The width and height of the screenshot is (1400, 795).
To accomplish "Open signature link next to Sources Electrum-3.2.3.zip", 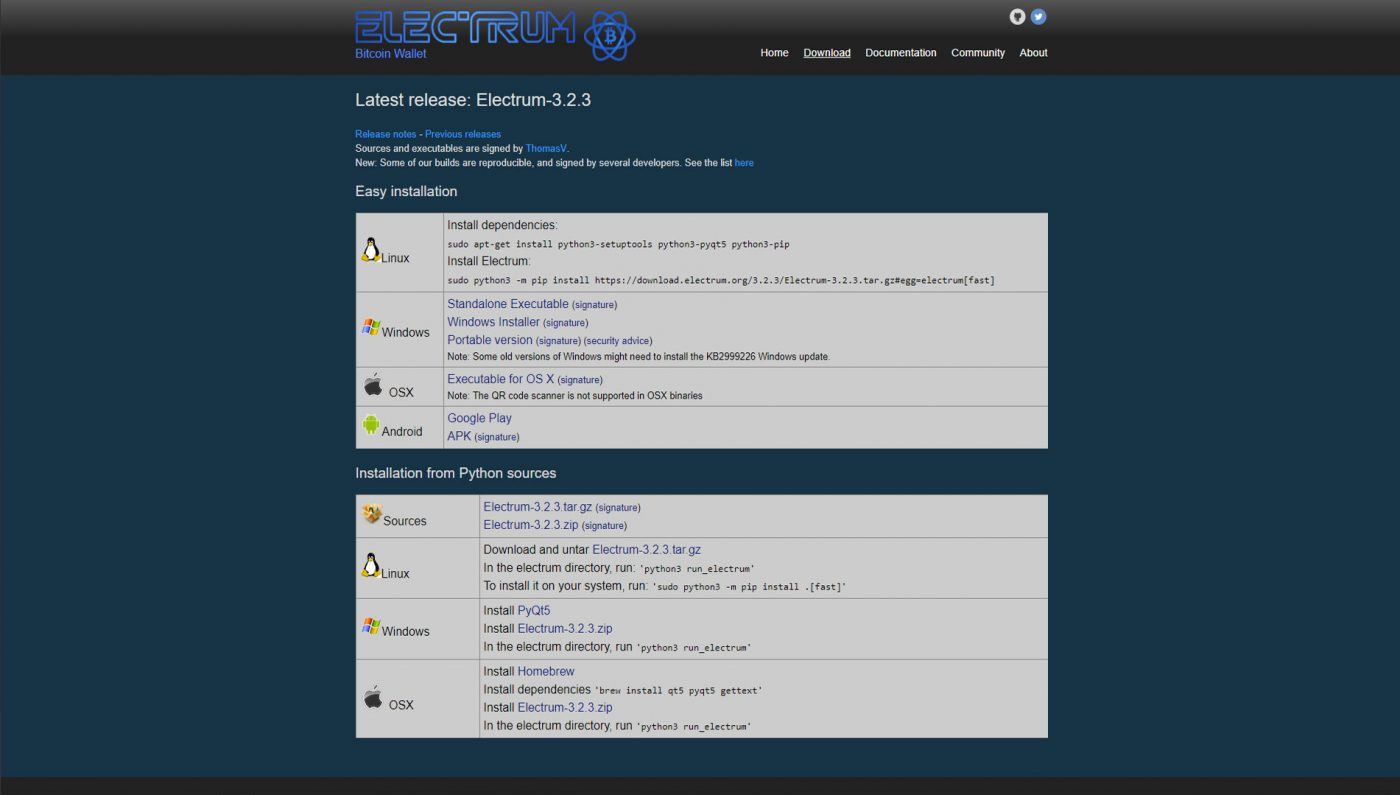I will click(x=604, y=526).
